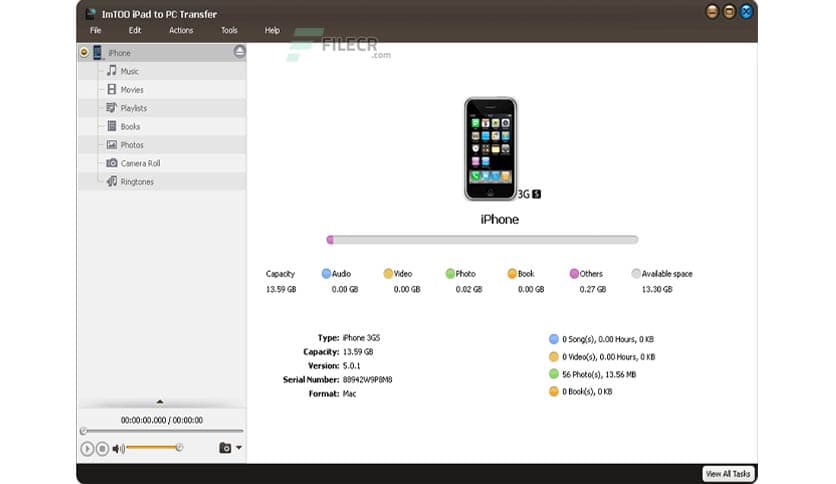Select the Music note icon in sidebar

point(111,70)
